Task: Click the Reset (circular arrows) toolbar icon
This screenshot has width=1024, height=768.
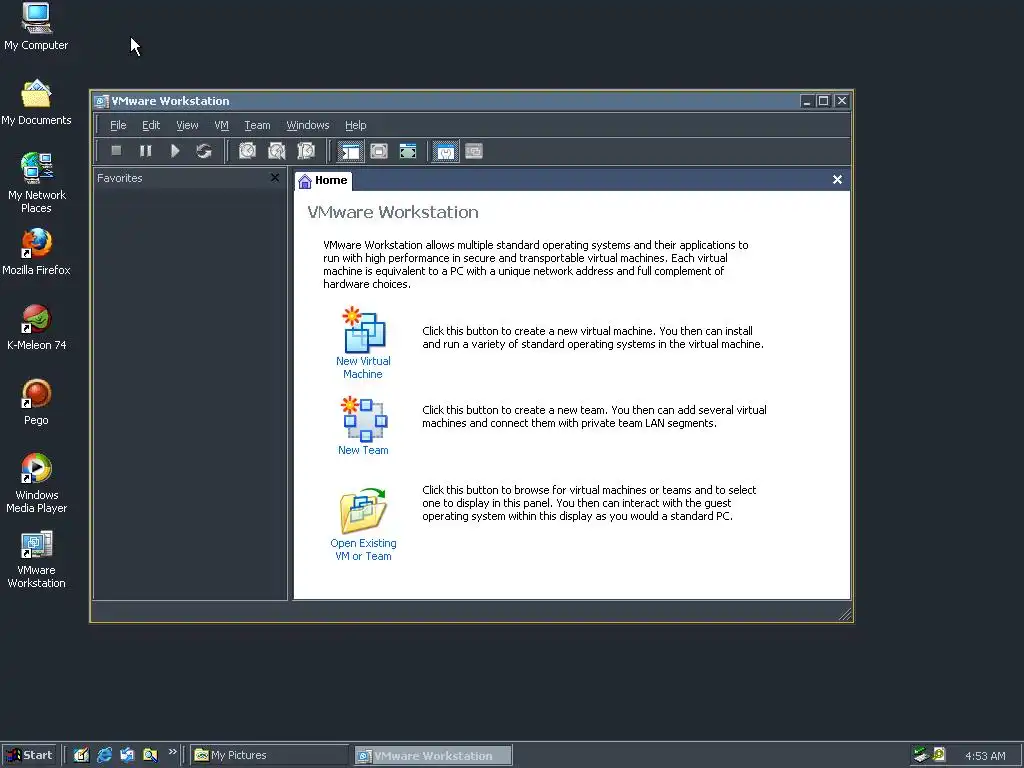Action: (204, 151)
